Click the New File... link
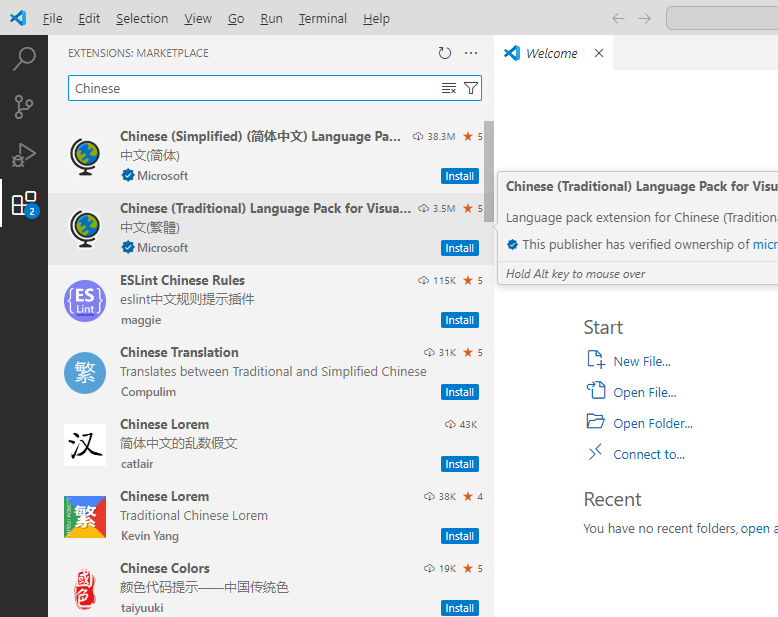The width and height of the screenshot is (778, 617). click(642, 362)
